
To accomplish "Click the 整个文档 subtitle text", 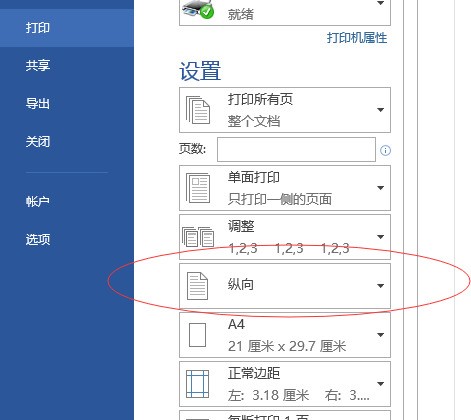I will pyautogui.click(x=254, y=121).
